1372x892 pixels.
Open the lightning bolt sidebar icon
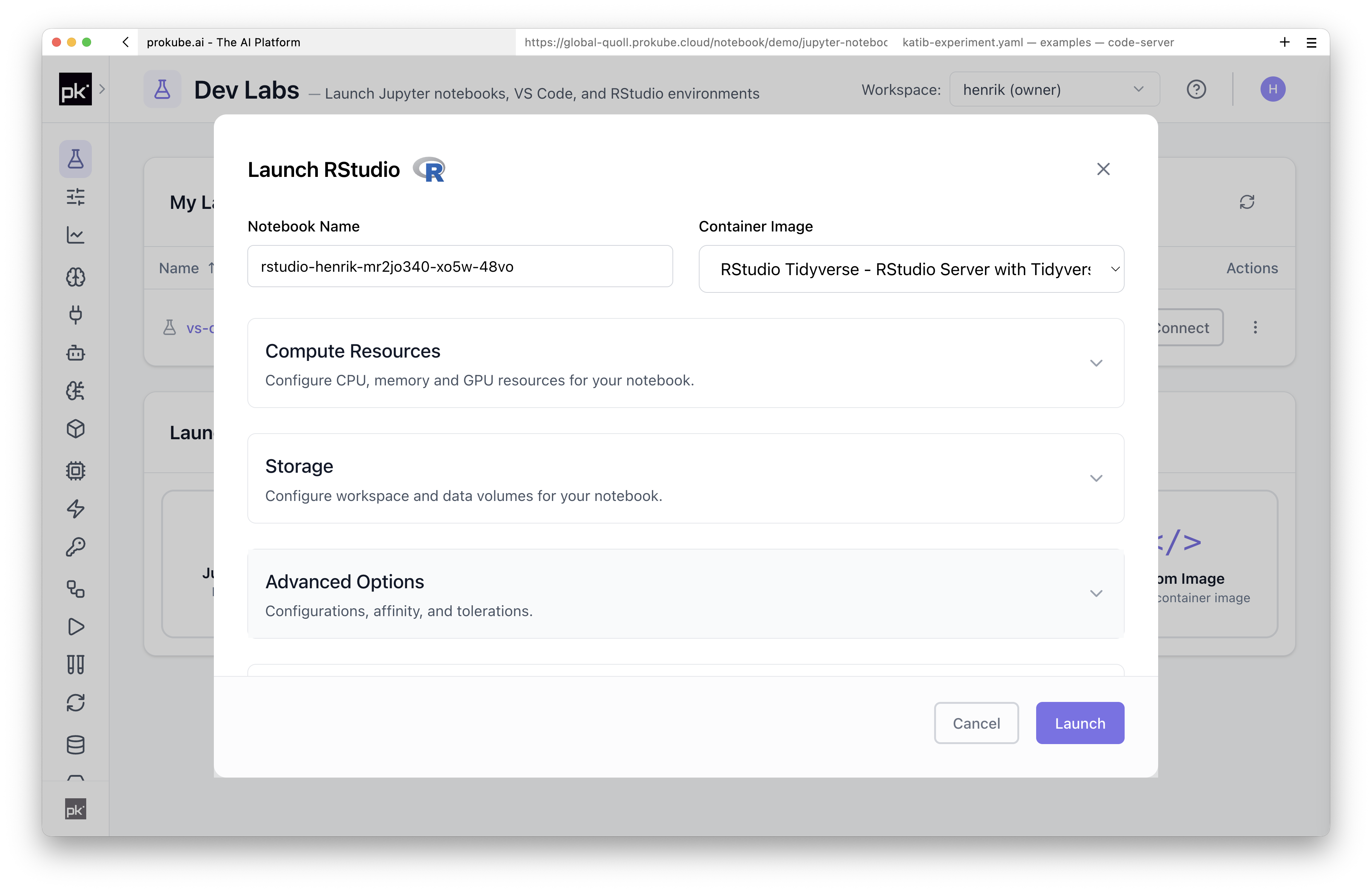tap(76, 509)
